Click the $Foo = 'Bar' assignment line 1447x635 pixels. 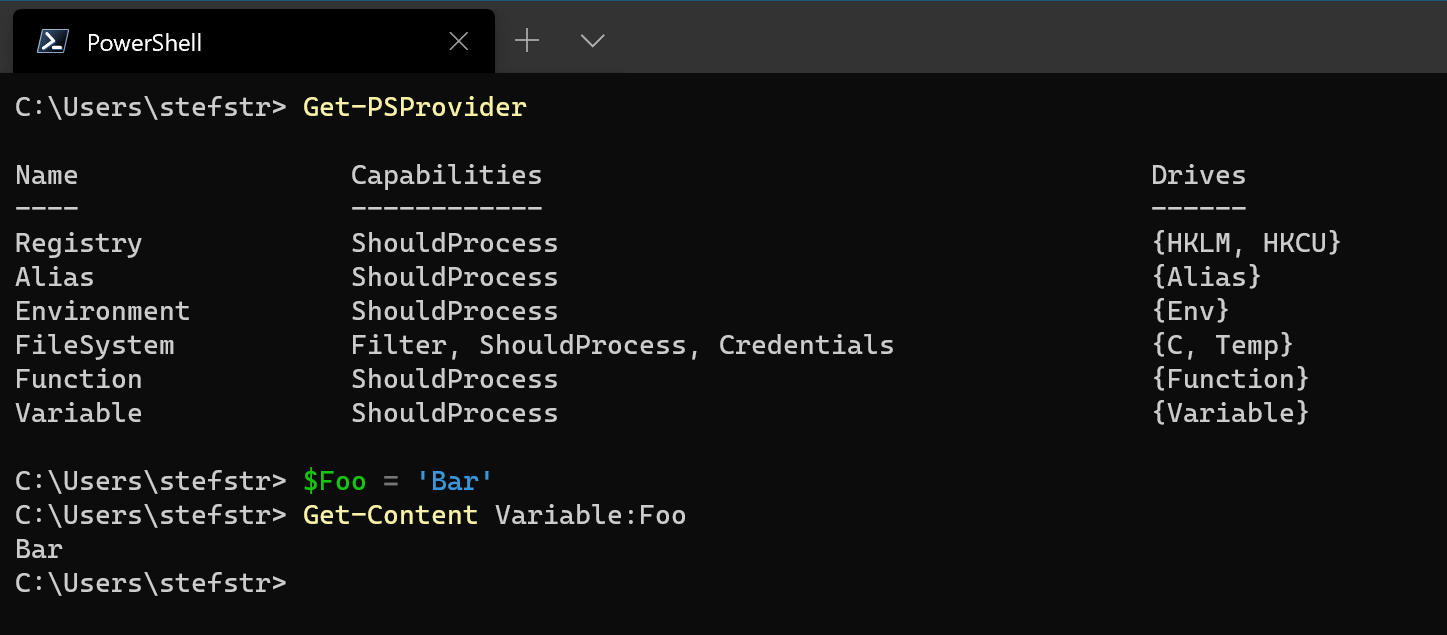[396, 480]
